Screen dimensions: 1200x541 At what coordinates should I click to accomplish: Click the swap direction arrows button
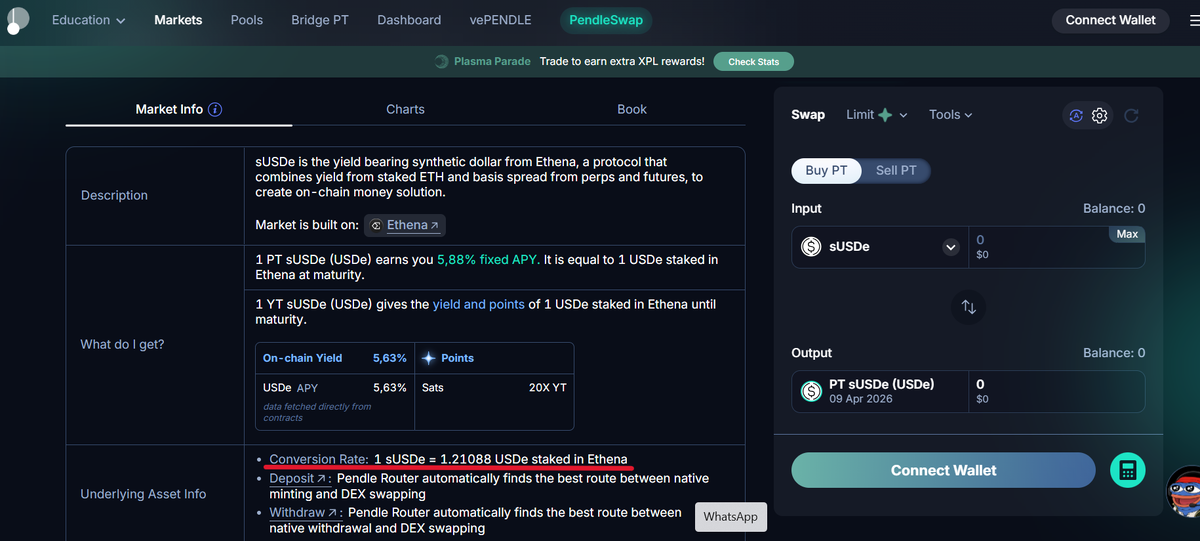(x=968, y=307)
